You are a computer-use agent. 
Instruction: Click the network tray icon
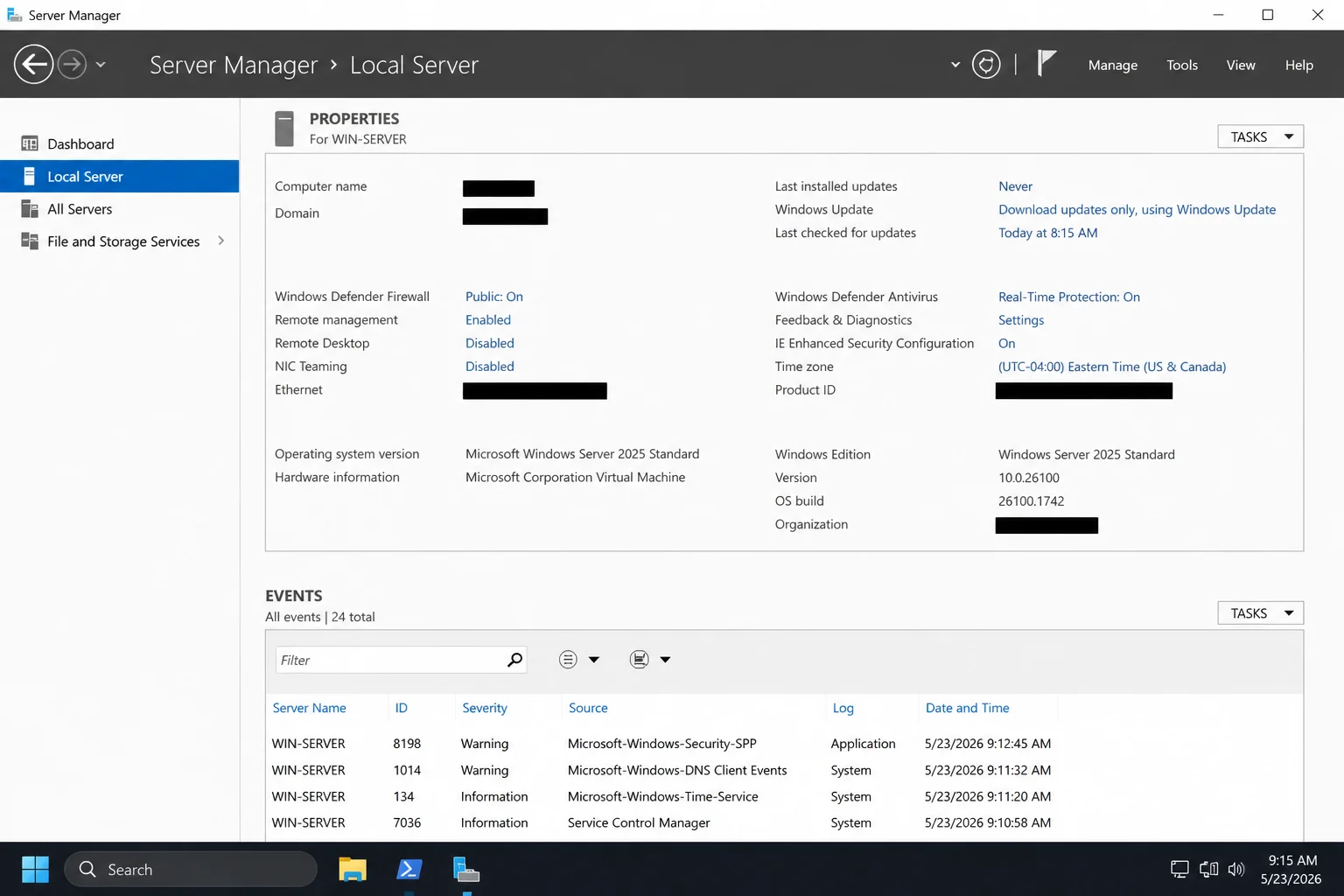coord(1208,869)
